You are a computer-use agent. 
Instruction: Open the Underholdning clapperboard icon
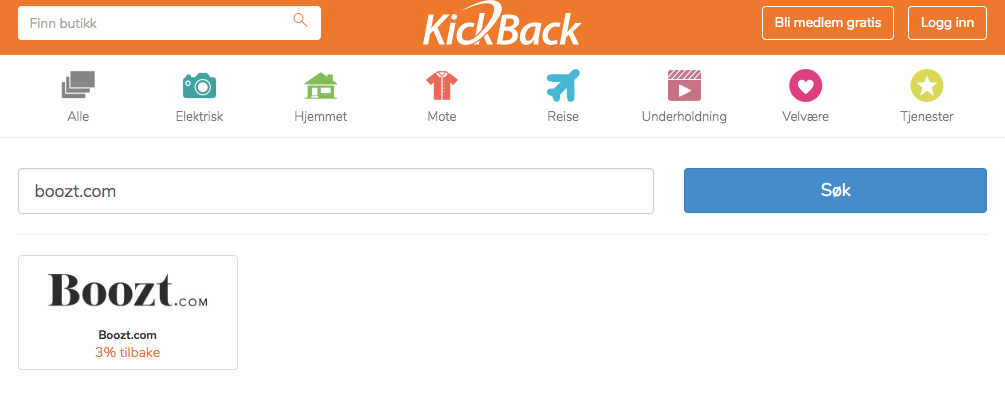coord(684,85)
